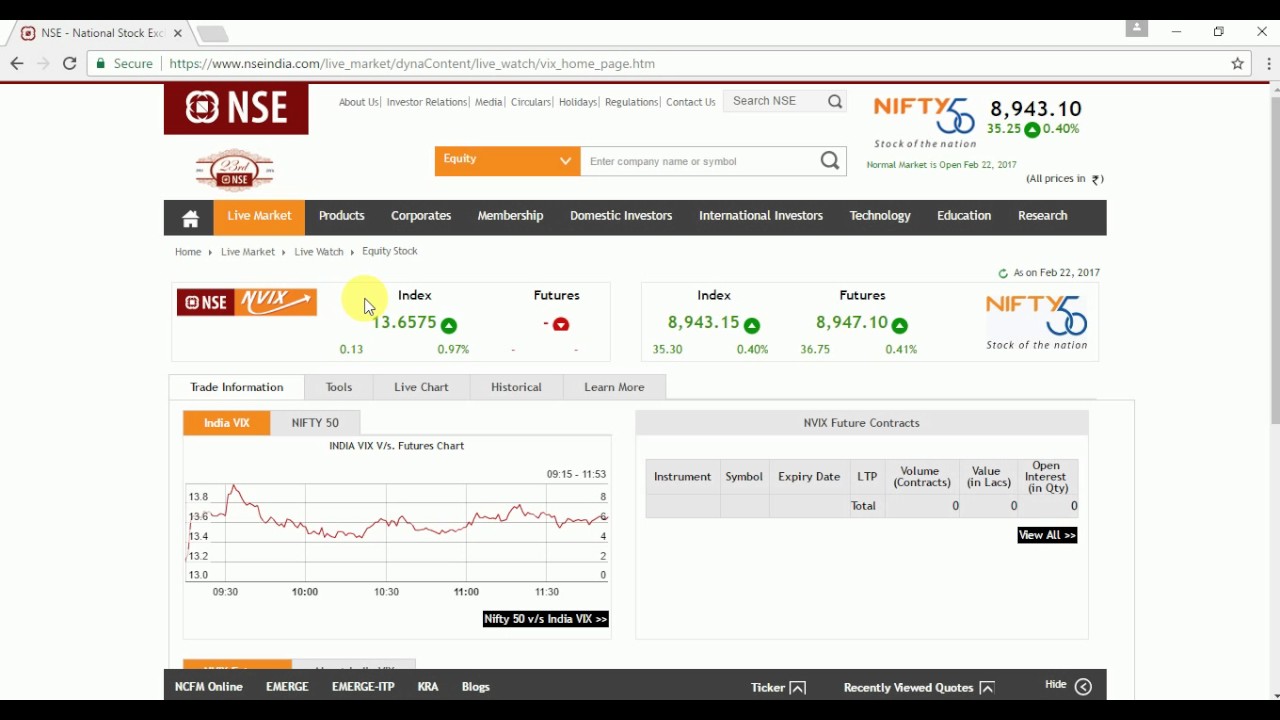Open Investor Relations link

pyautogui.click(x=427, y=102)
